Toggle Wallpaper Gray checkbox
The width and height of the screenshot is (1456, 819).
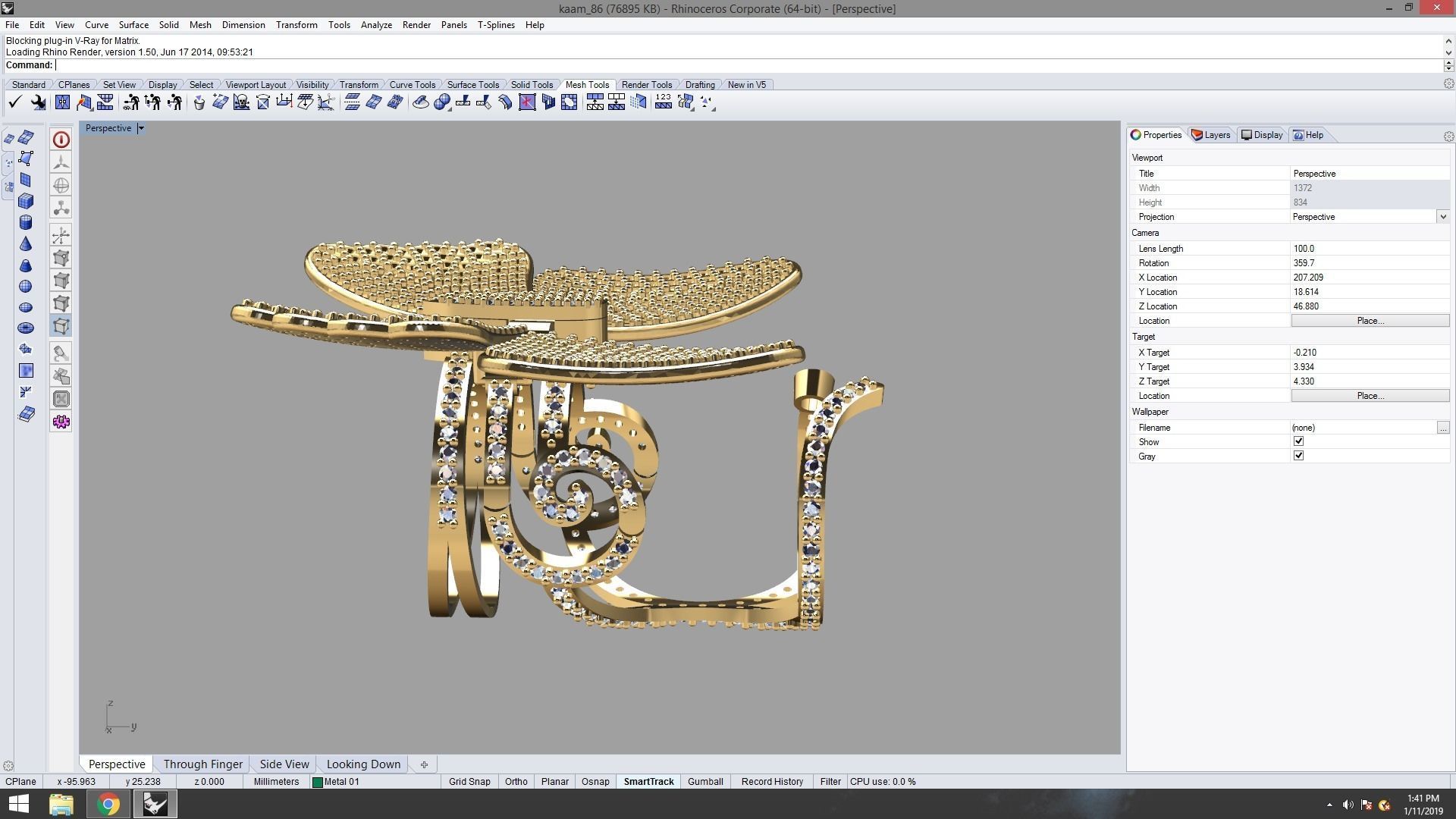tap(1298, 456)
